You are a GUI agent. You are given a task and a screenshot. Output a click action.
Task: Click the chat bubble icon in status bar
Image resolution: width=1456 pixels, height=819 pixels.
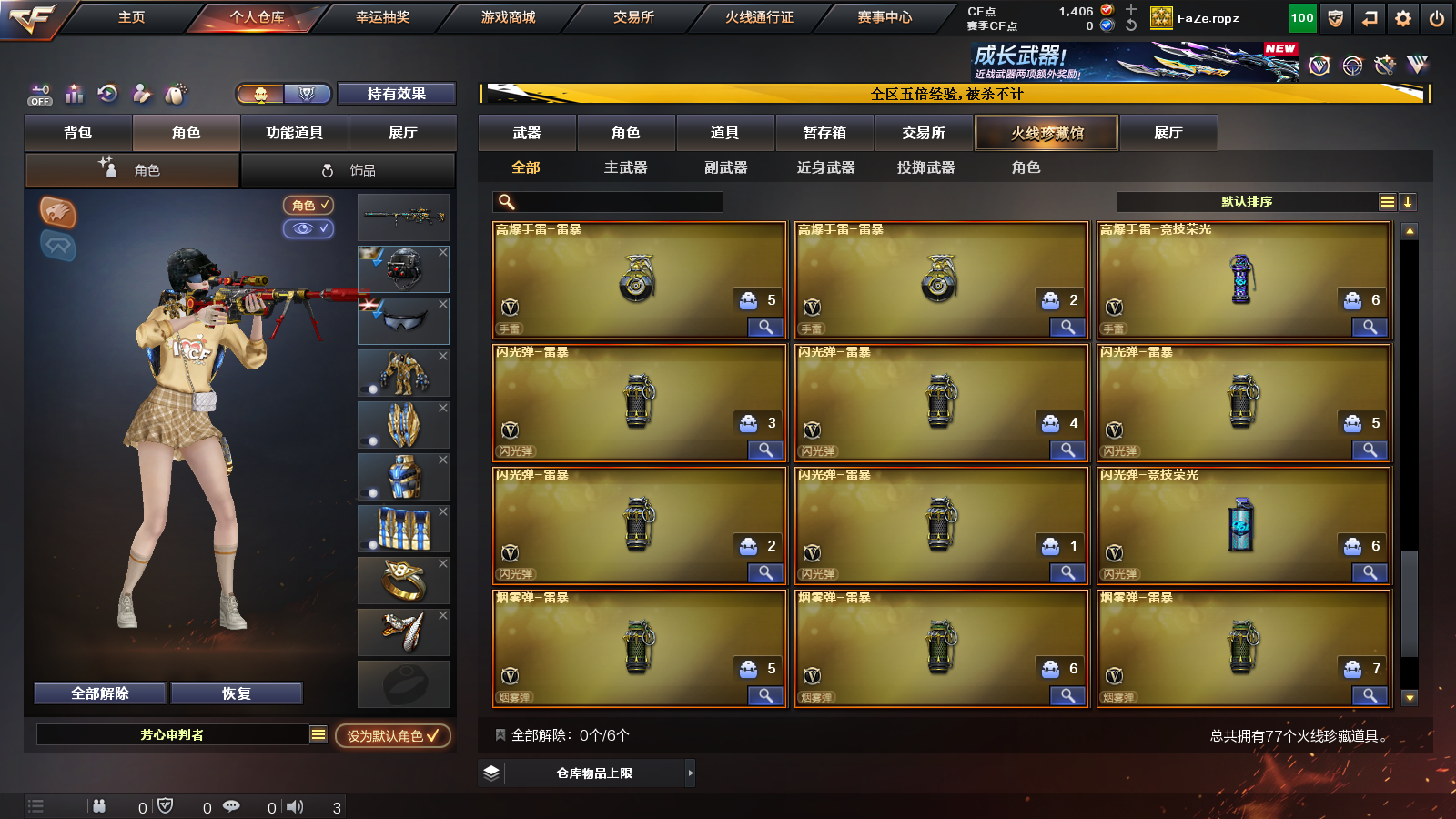click(x=231, y=806)
